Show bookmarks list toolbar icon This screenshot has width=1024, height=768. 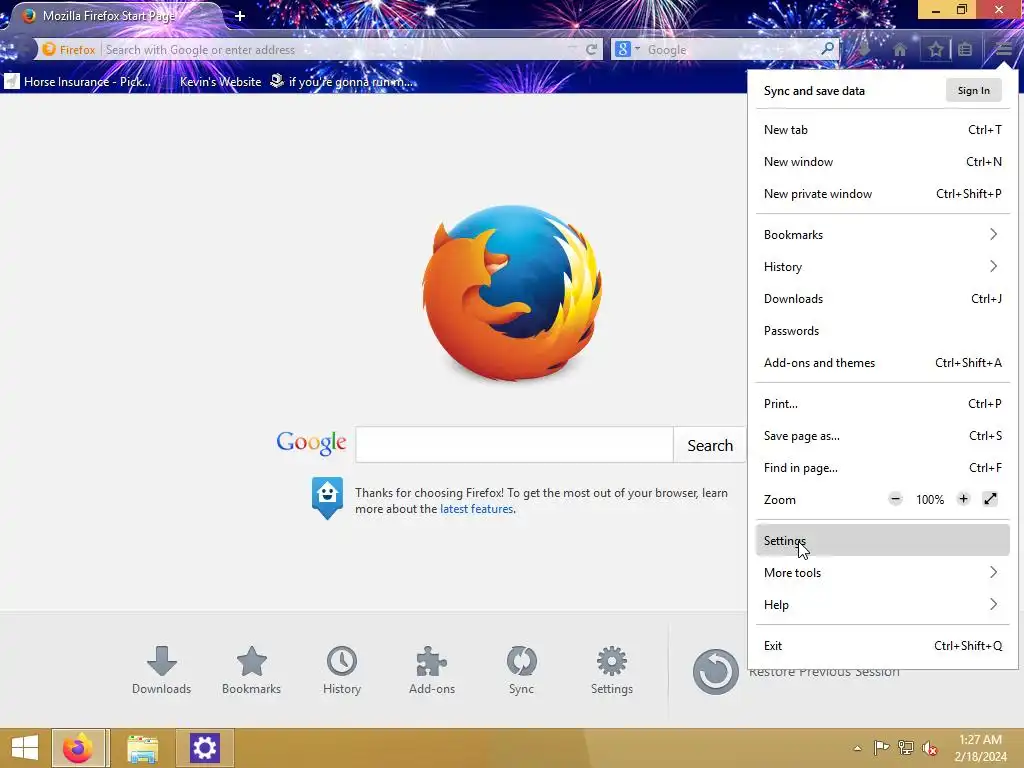click(965, 50)
